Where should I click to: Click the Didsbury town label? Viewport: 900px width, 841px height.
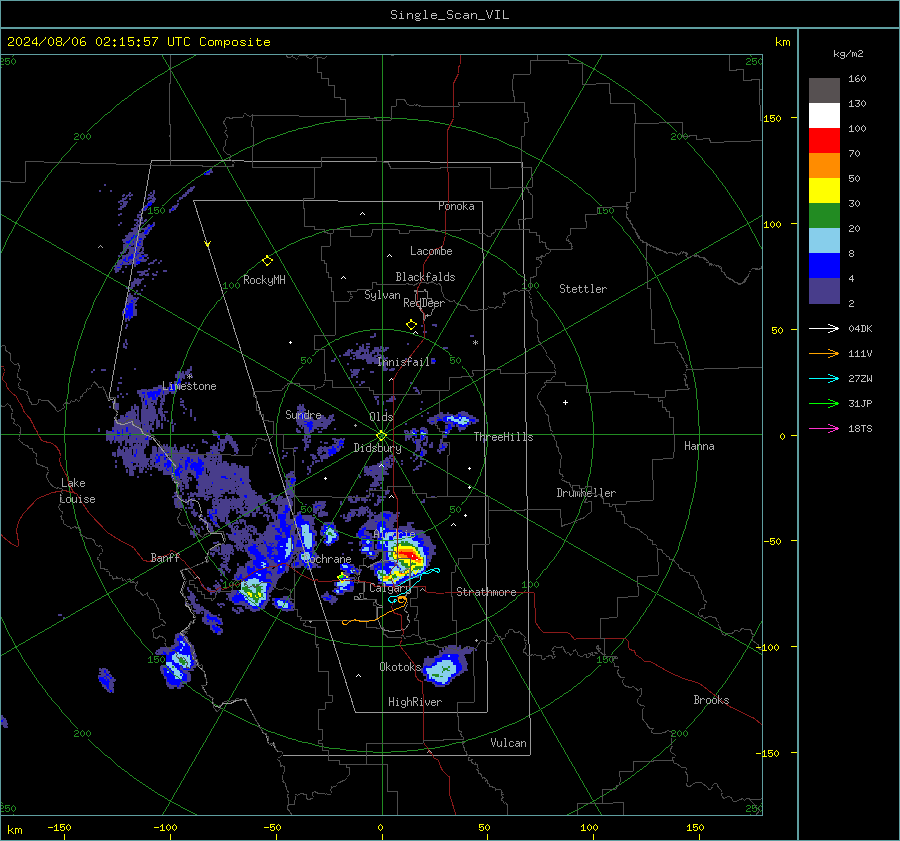click(x=377, y=448)
